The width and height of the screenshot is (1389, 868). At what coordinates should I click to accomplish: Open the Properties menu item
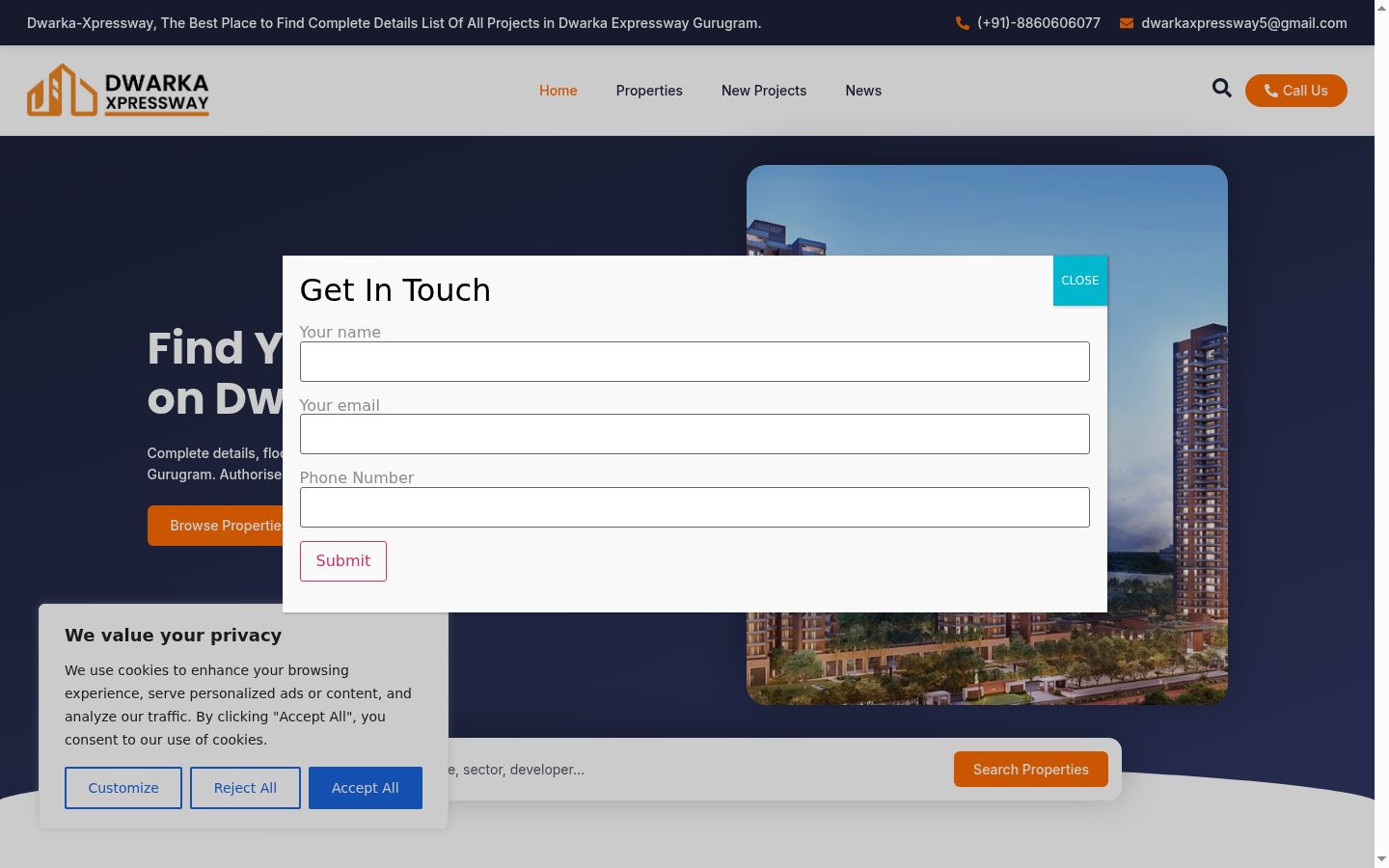[x=649, y=91]
